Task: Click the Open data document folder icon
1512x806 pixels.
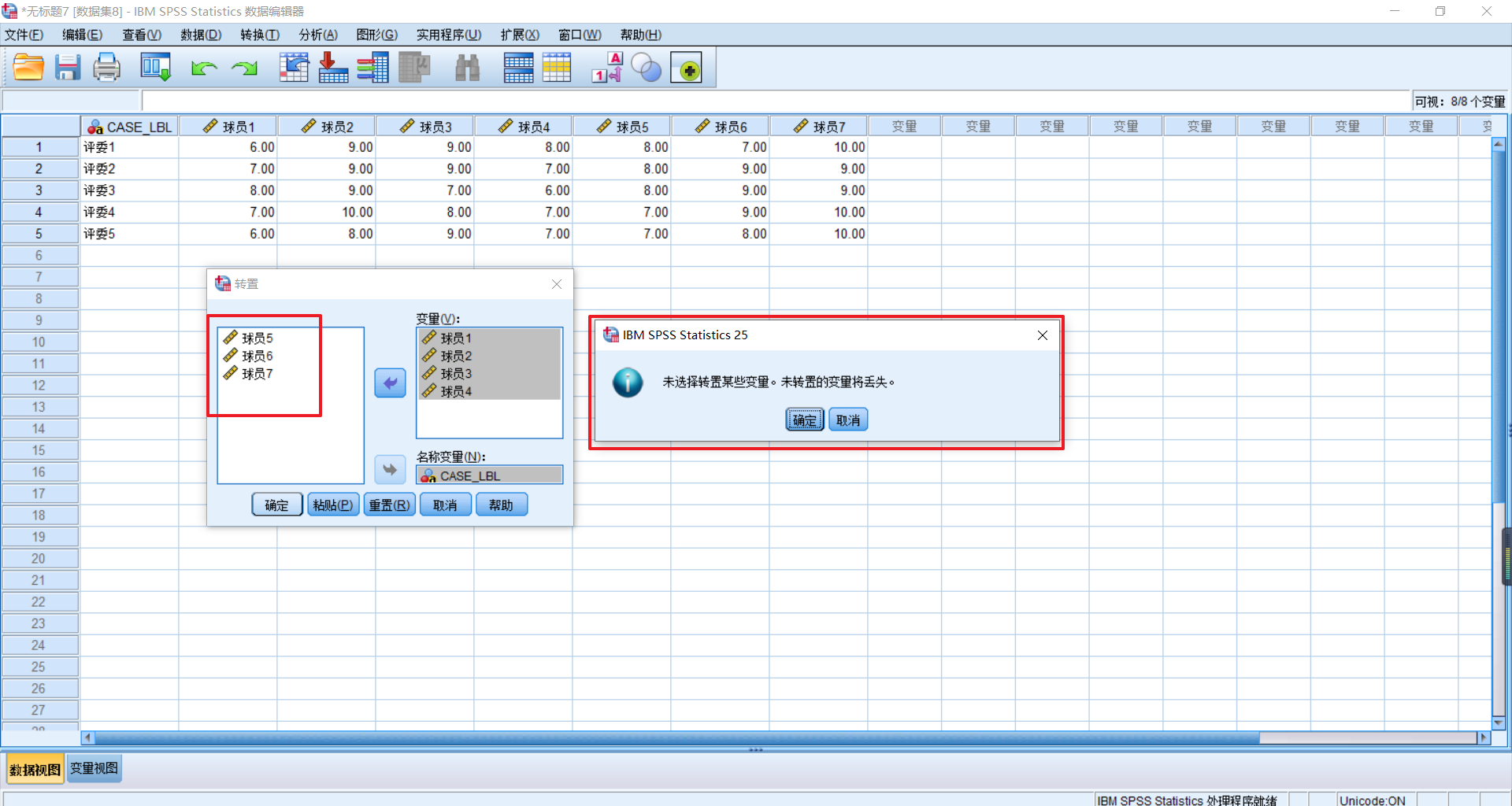Action: point(28,68)
